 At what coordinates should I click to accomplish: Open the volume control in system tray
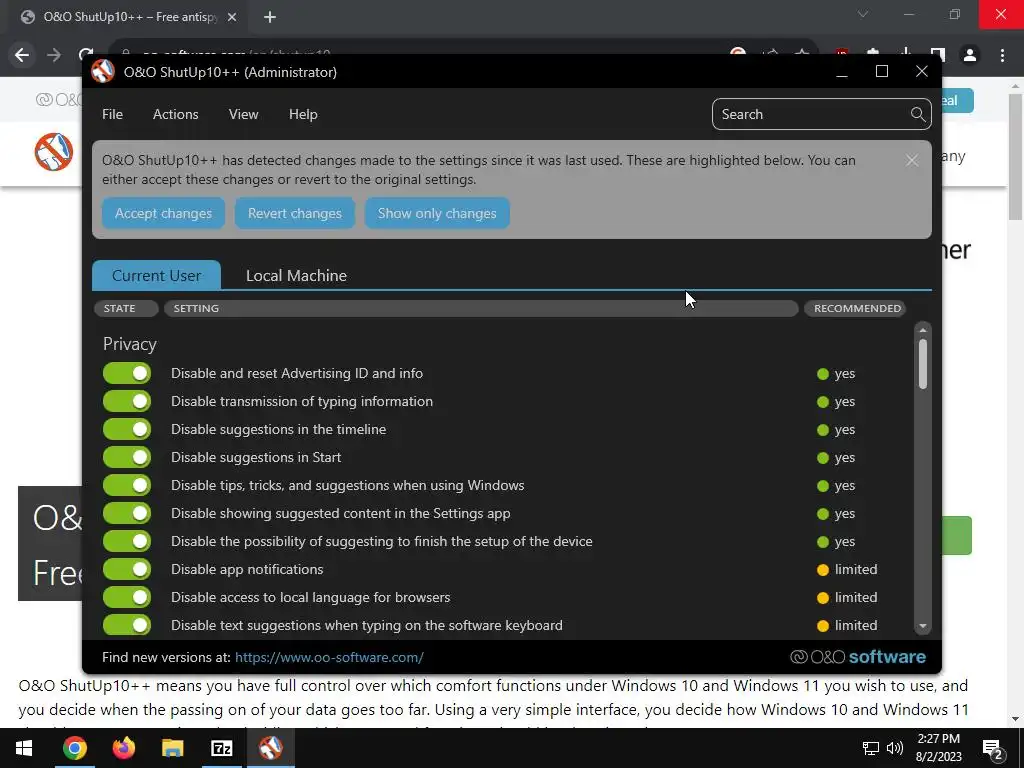895,748
